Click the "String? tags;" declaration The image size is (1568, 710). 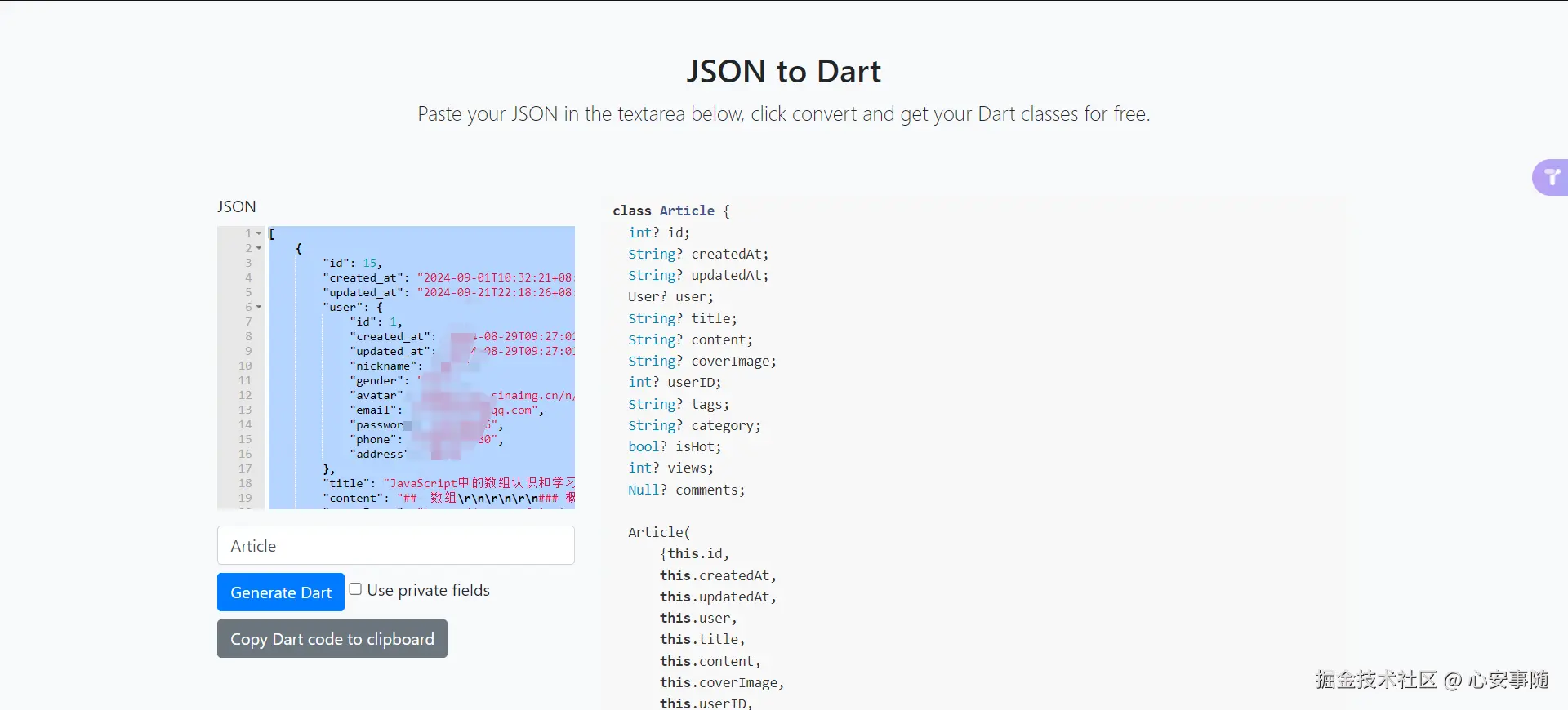tap(679, 404)
